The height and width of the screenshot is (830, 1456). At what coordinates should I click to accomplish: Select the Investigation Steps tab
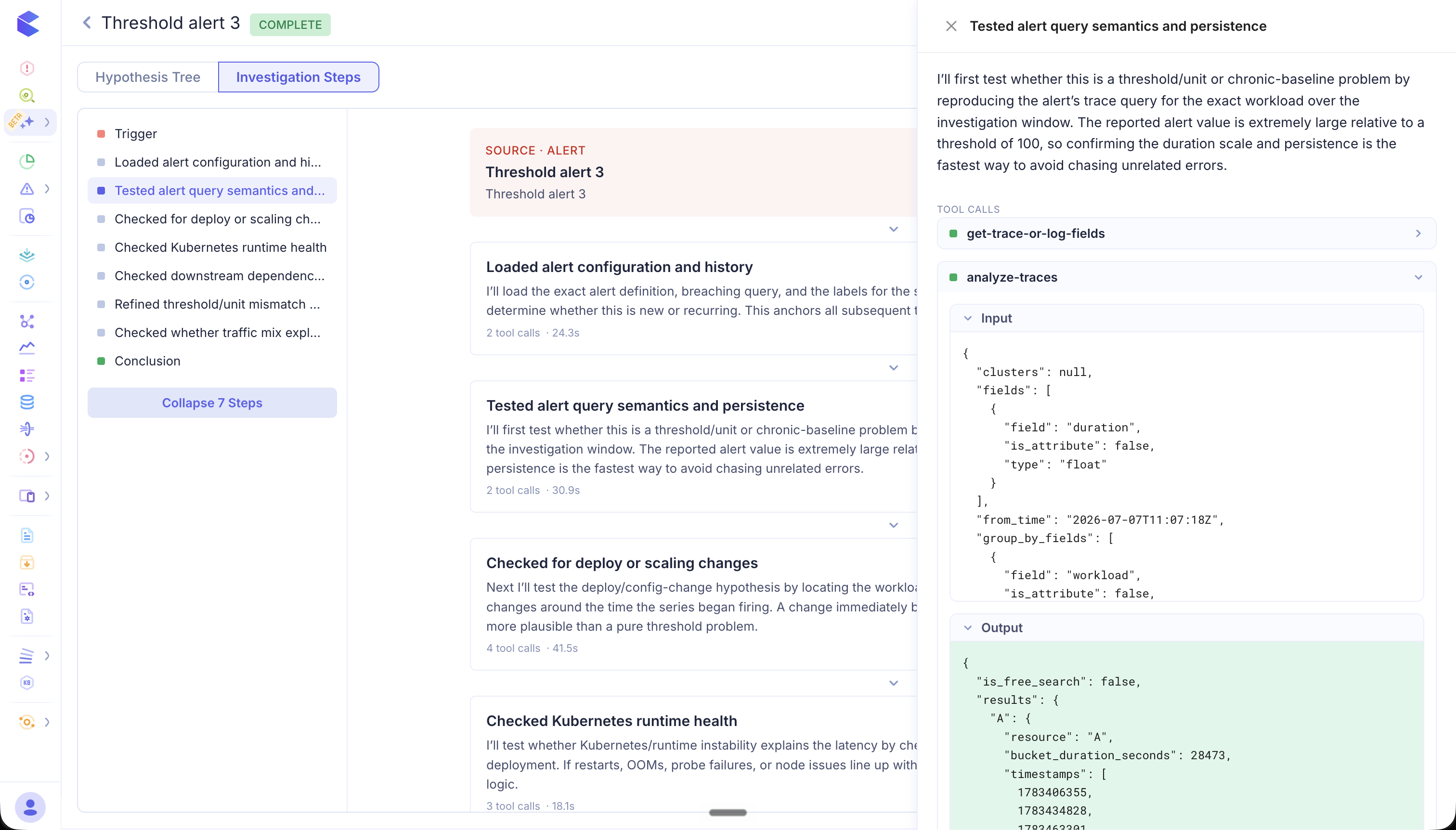(x=298, y=77)
